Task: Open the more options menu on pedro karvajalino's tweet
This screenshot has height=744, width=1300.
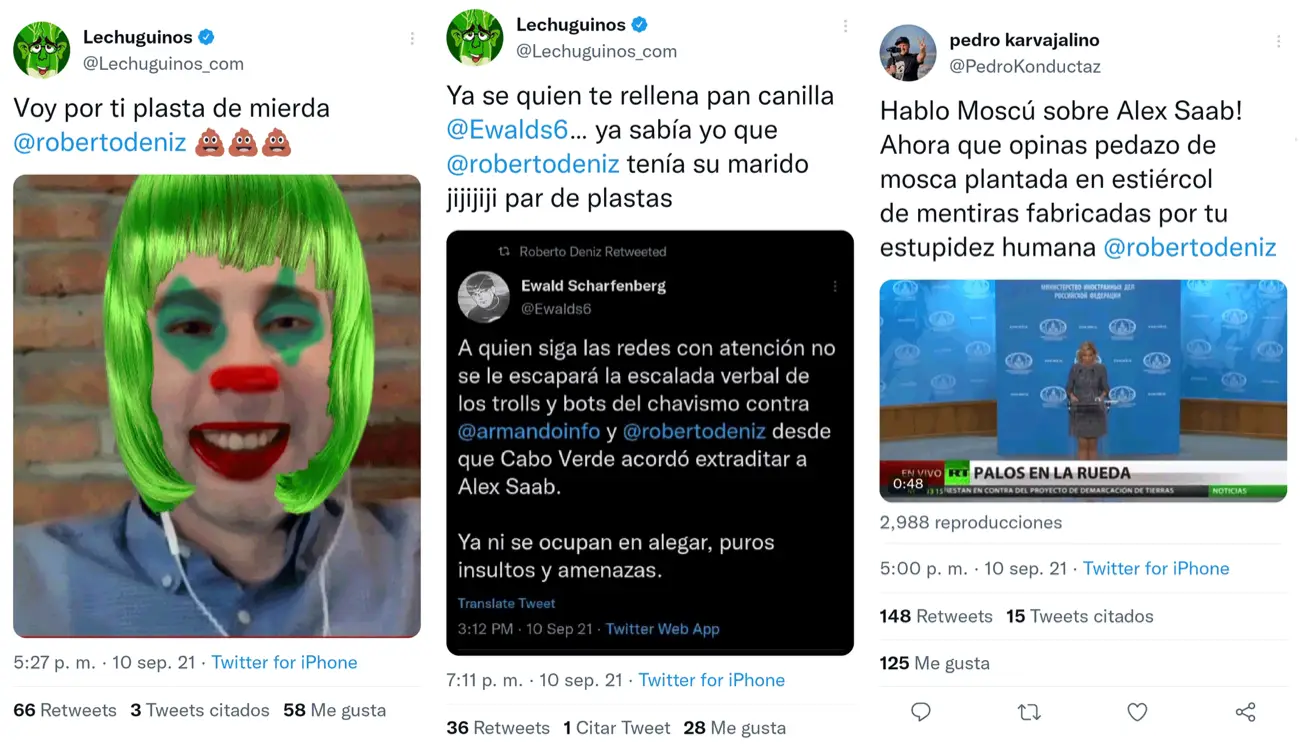Action: (1278, 42)
